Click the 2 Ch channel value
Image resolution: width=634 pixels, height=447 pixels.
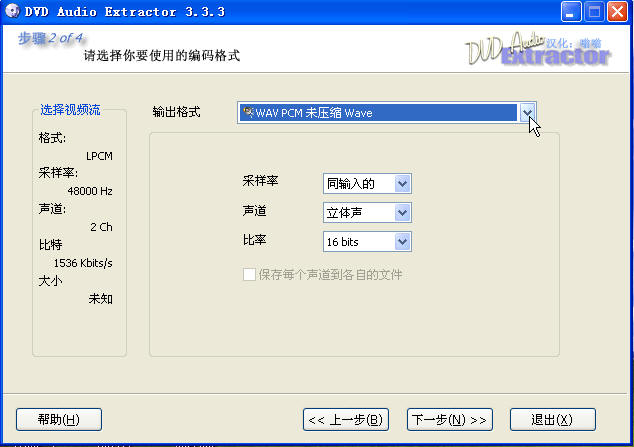point(101,227)
